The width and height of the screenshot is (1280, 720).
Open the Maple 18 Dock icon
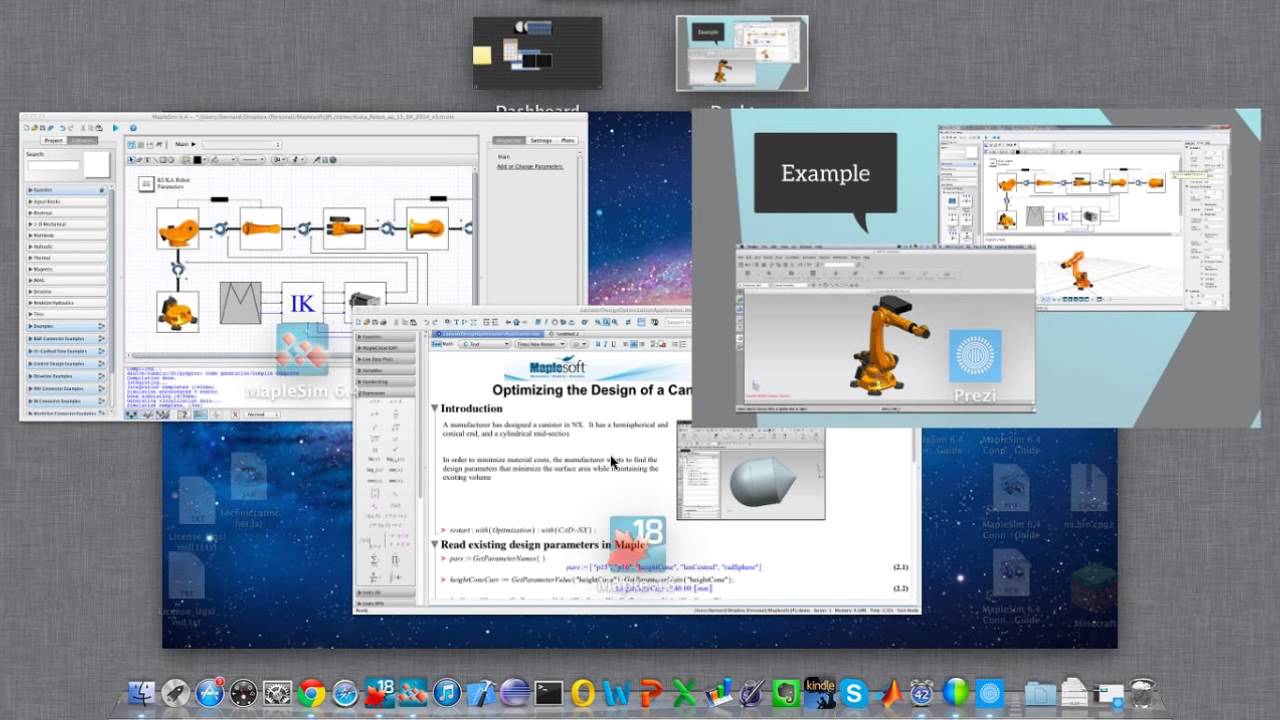click(380, 692)
